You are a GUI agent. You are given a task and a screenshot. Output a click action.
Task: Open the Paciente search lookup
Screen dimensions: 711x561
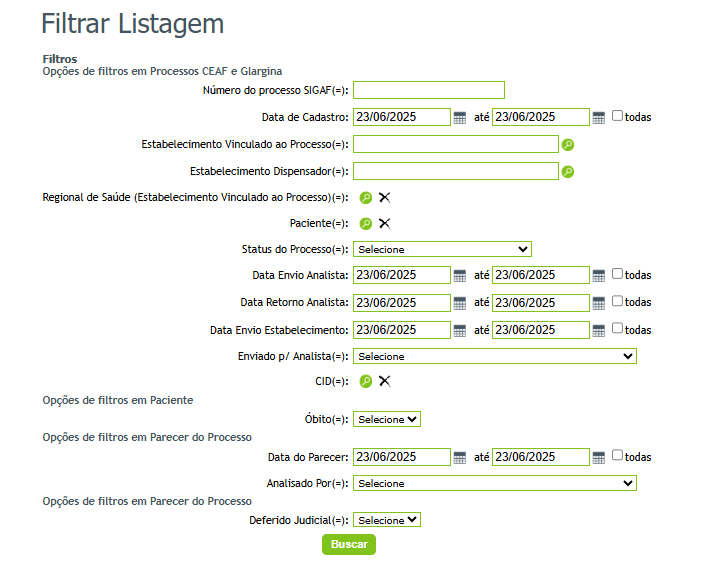[366, 224]
